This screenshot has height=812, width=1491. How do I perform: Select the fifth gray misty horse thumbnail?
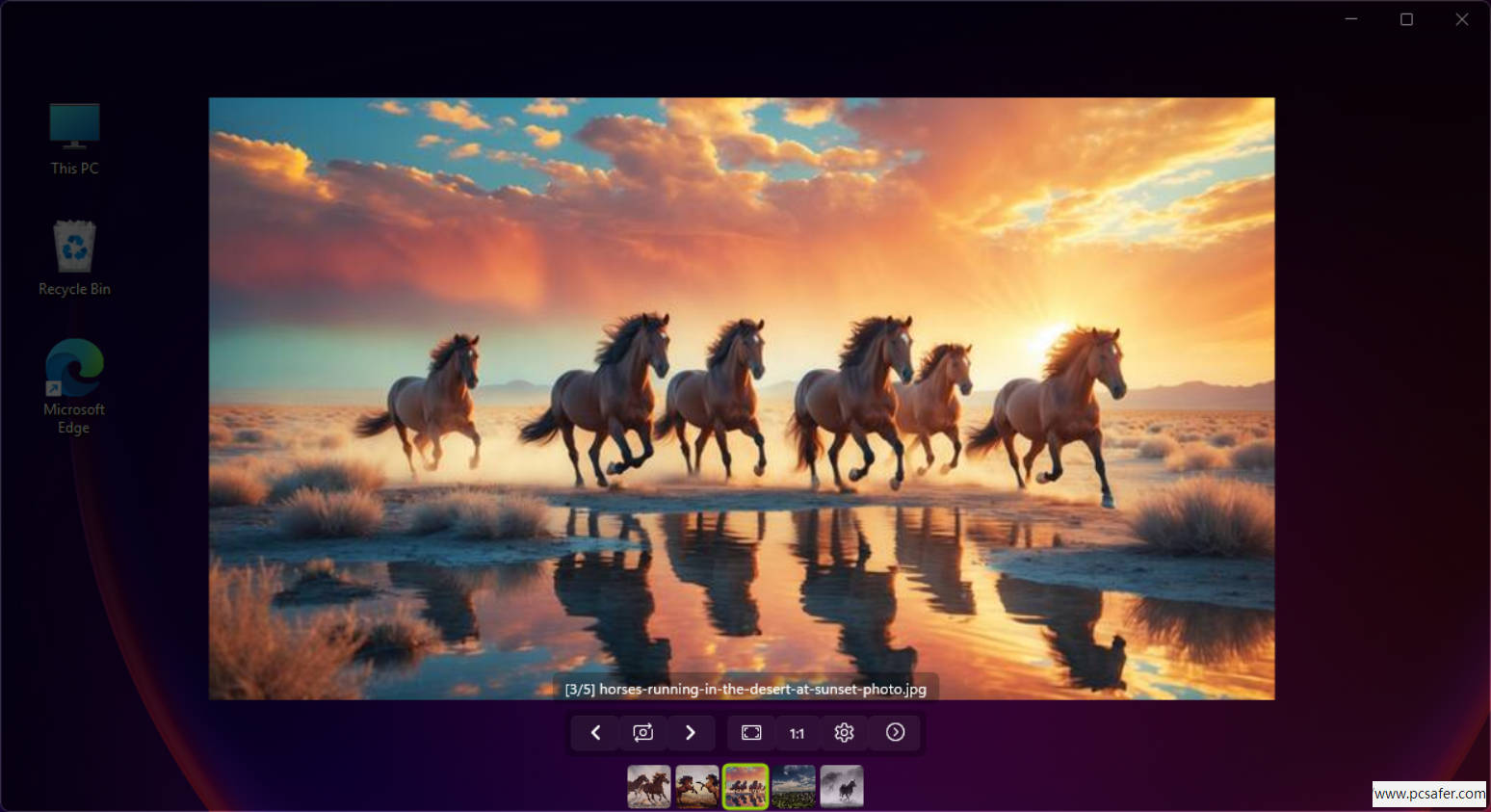click(842, 787)
